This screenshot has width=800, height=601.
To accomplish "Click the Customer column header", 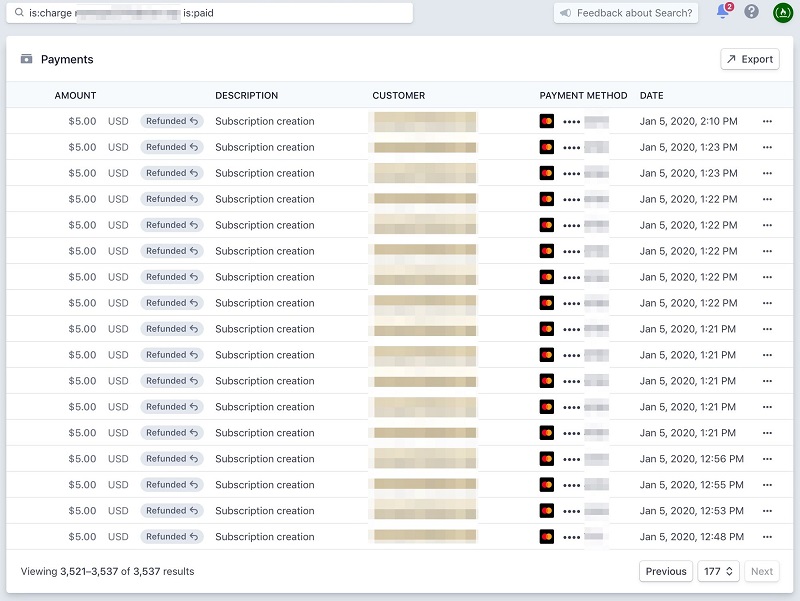I will [x=398, y=96].
